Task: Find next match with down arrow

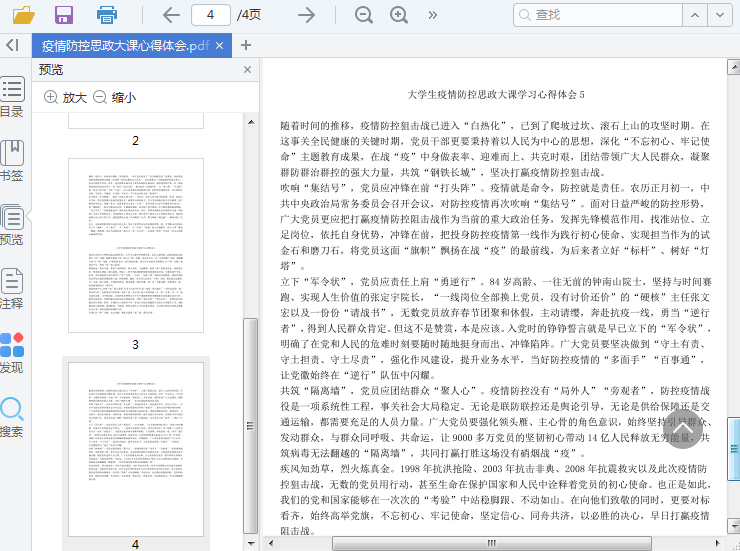Action: (720, 15)
